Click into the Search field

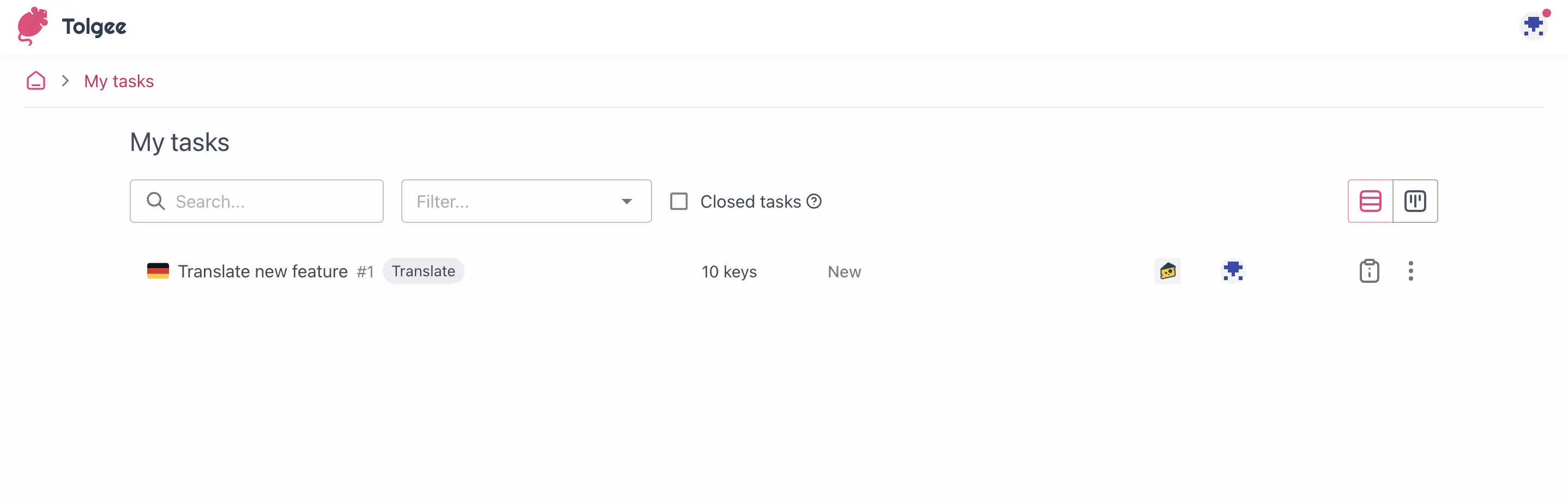(256, 201)
